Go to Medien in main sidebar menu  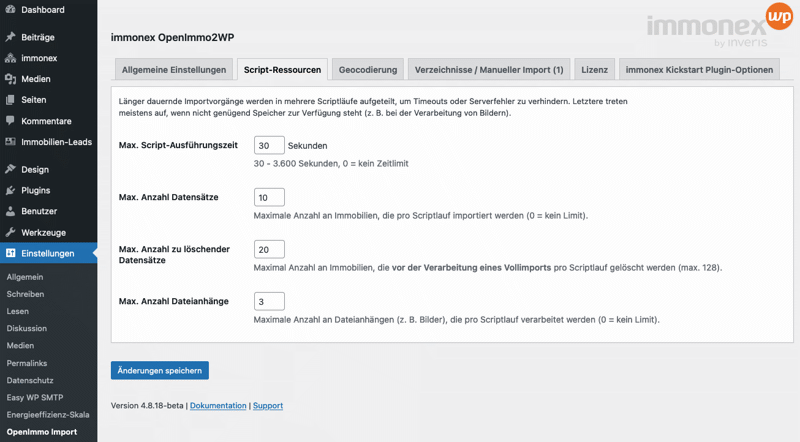(x=48, y=79)
